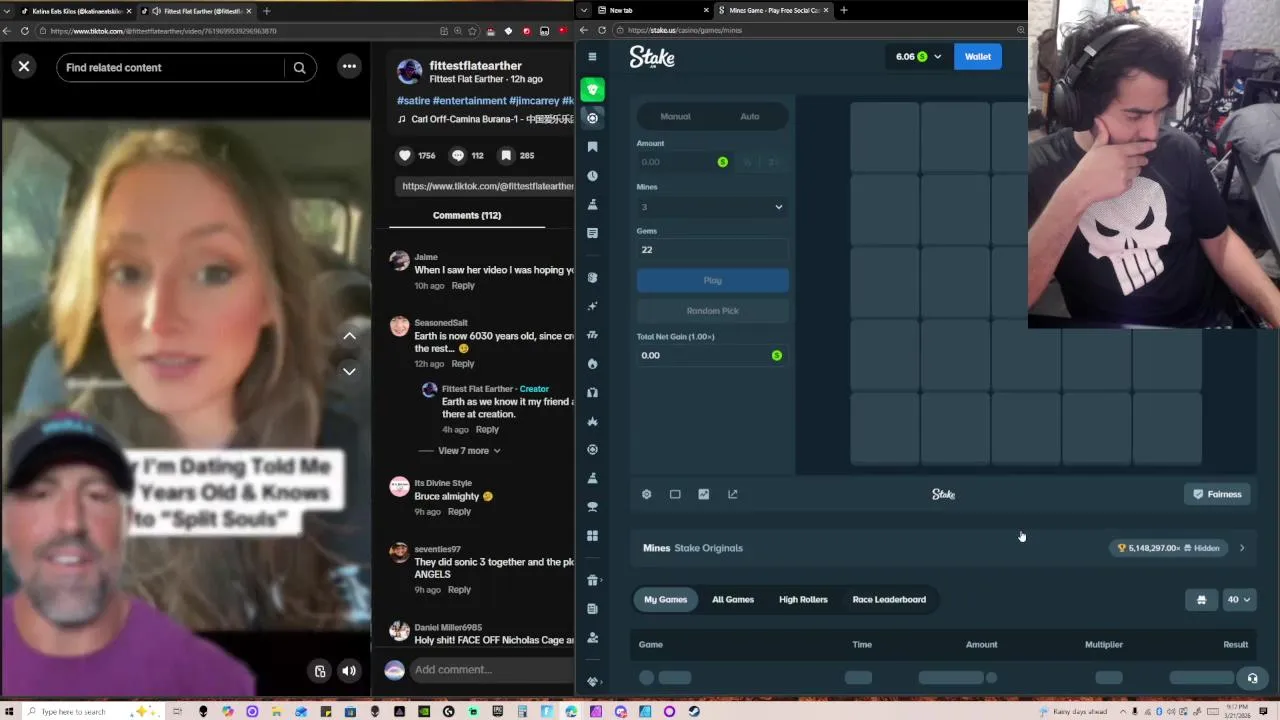Open the Wallet button

tap(977, 57)
